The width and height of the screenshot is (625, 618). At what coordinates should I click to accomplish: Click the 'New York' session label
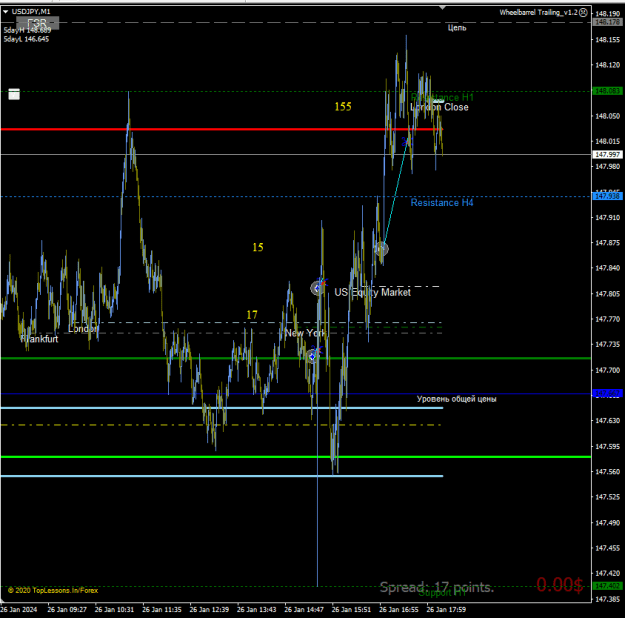305,333
